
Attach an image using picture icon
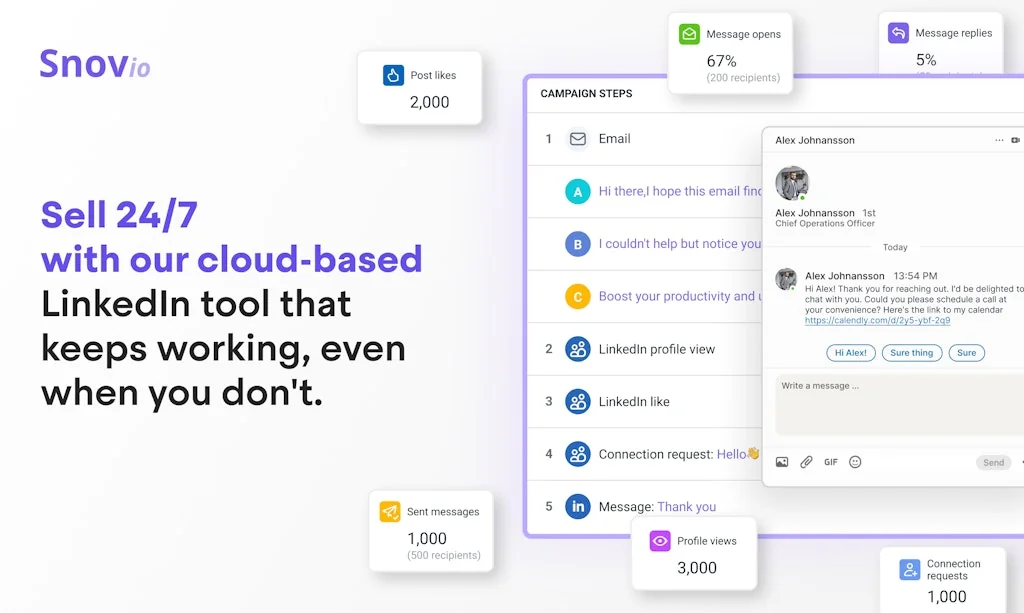pyautogui.click(x=782, y=462)
